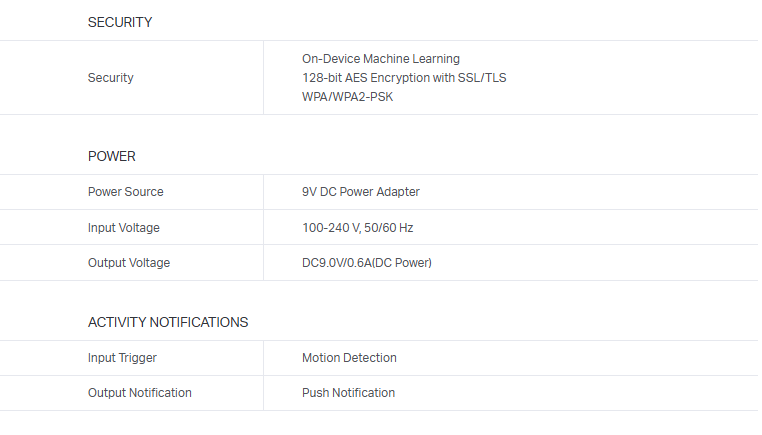Click the '50/60 Hz' frequency text
The image size is (762, 435).
[x=391, y=228]
